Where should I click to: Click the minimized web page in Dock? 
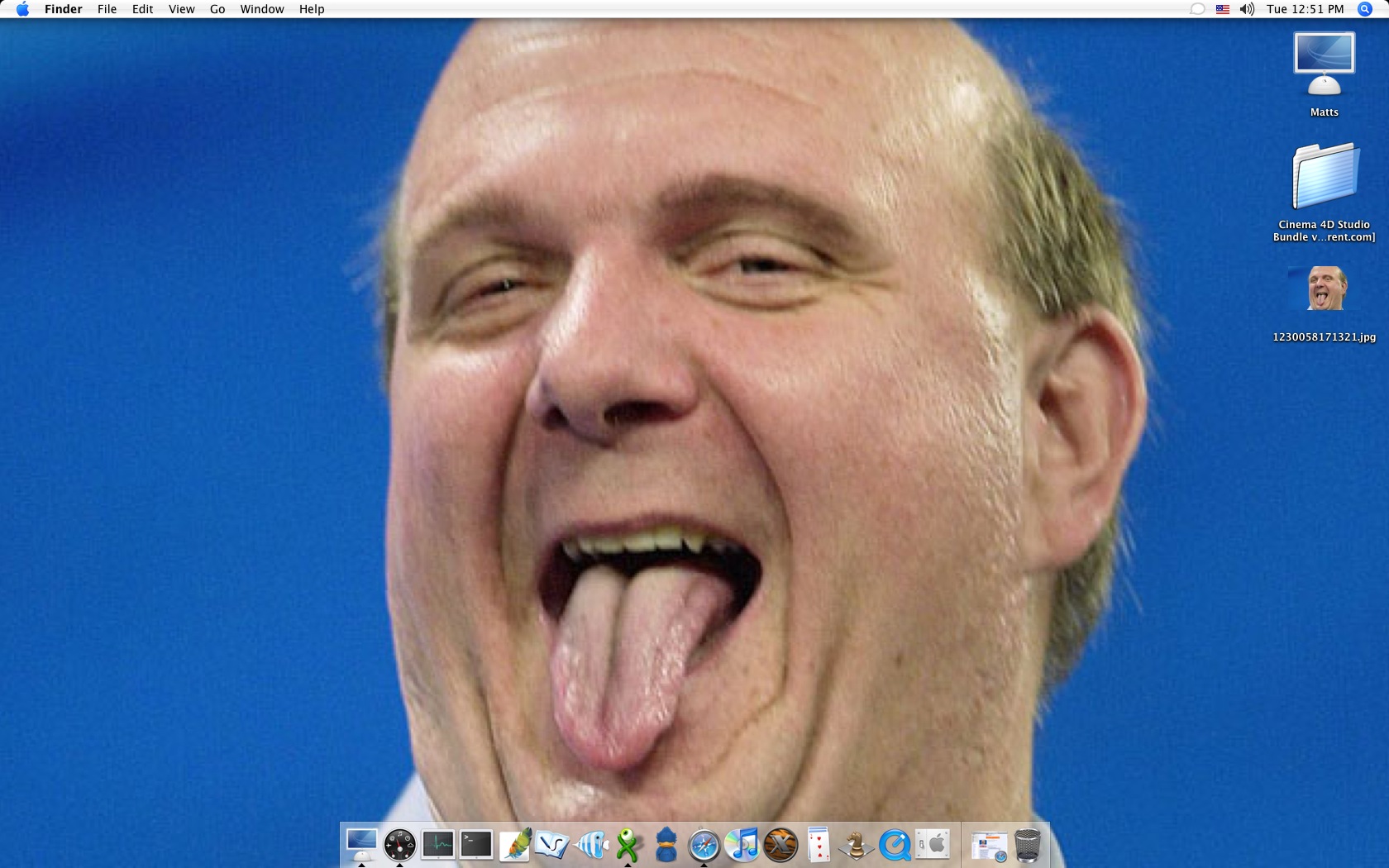989,846
